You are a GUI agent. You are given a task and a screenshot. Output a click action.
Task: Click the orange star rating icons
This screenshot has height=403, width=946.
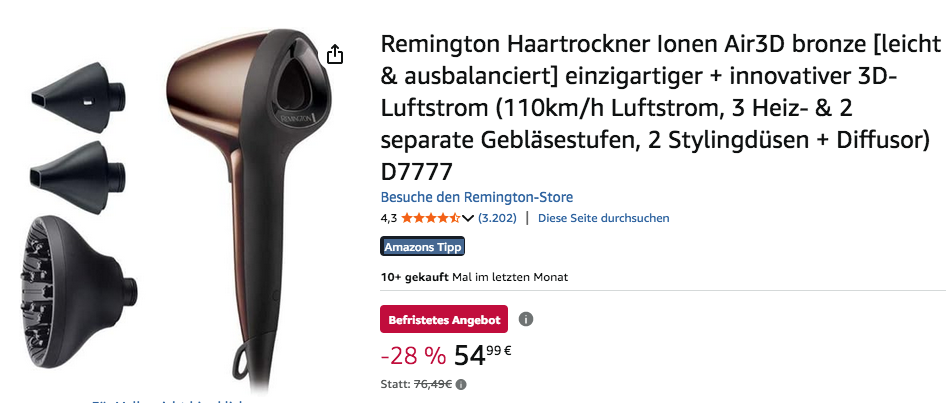click(x=430, y=218)
